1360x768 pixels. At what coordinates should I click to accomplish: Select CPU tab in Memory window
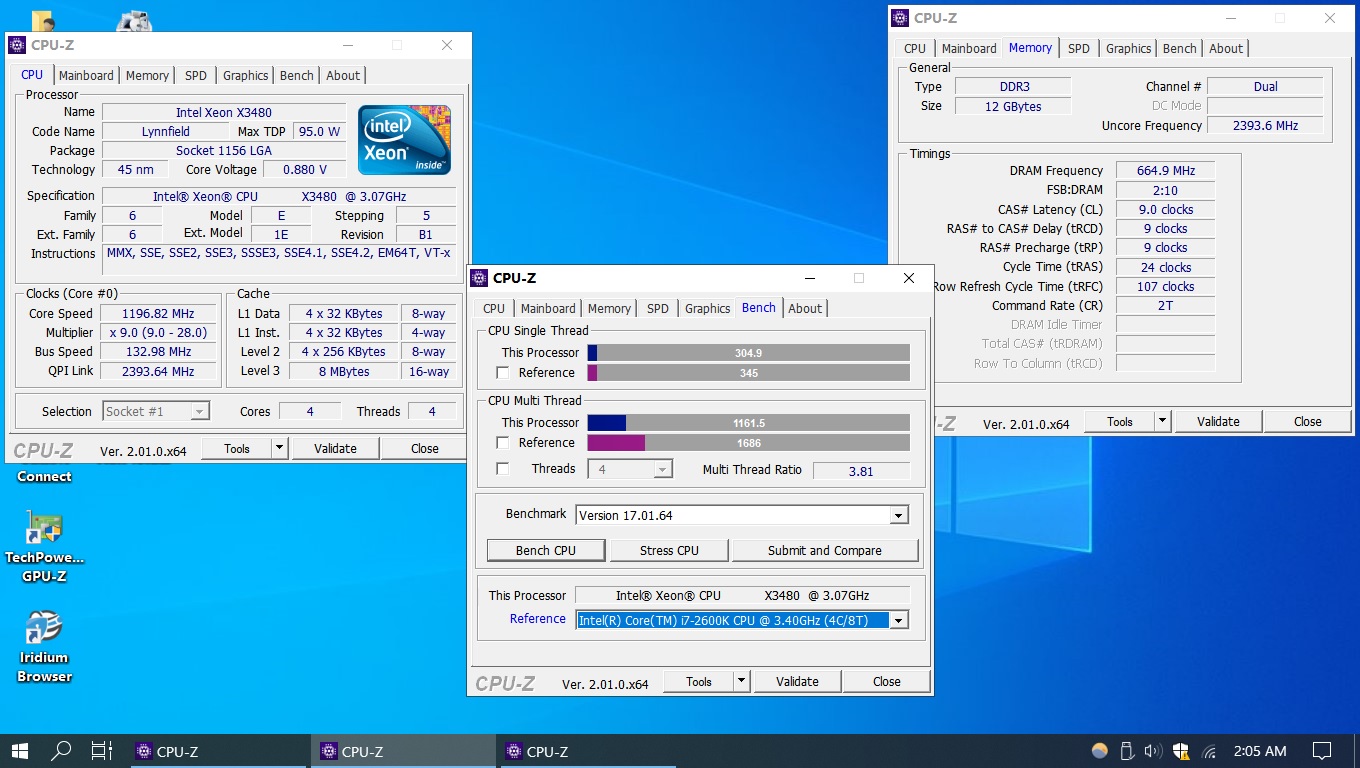pos(915,48)
